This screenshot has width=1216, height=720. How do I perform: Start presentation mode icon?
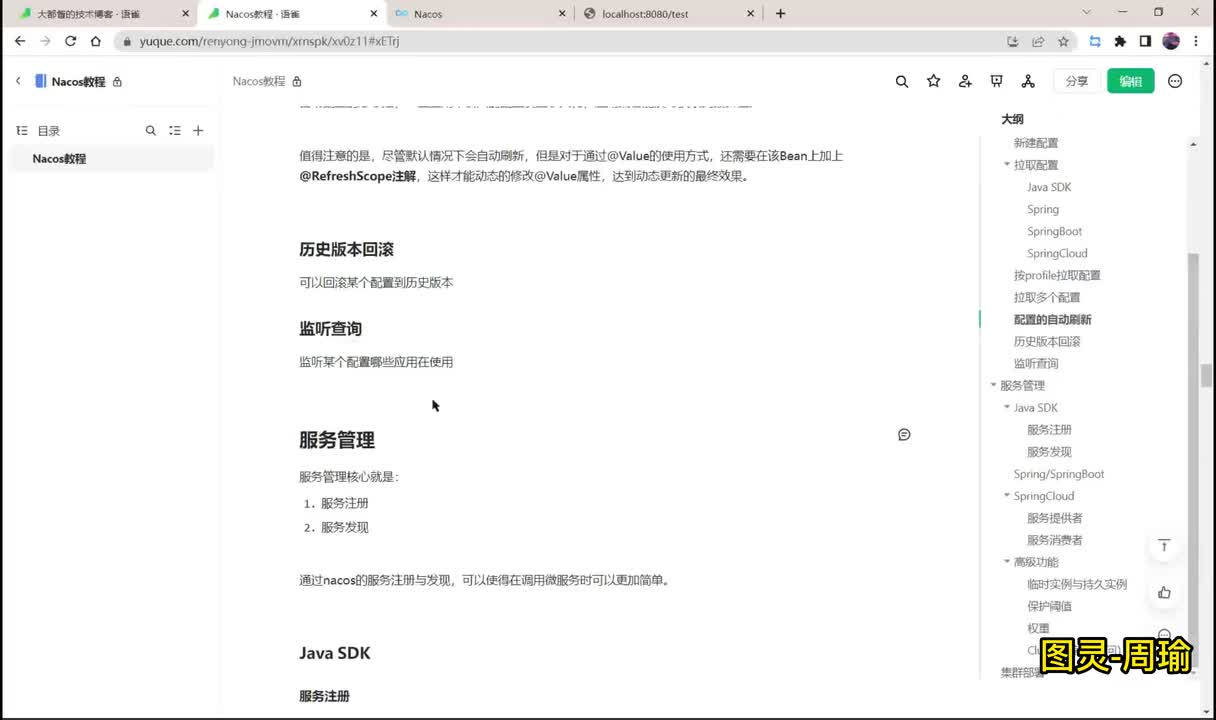996,81
